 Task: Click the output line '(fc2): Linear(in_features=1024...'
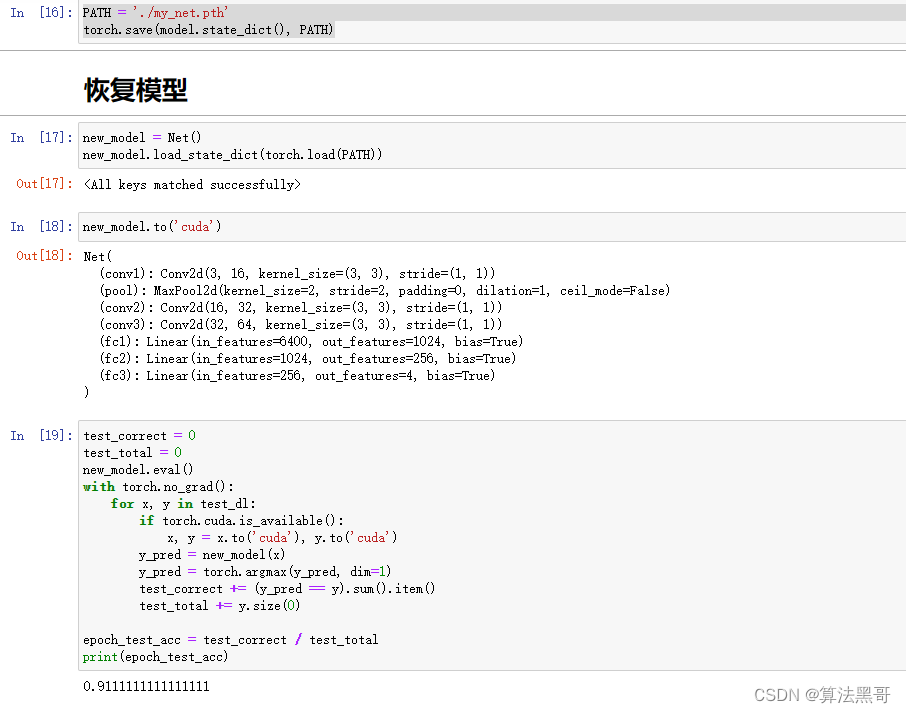click(307, 358)
